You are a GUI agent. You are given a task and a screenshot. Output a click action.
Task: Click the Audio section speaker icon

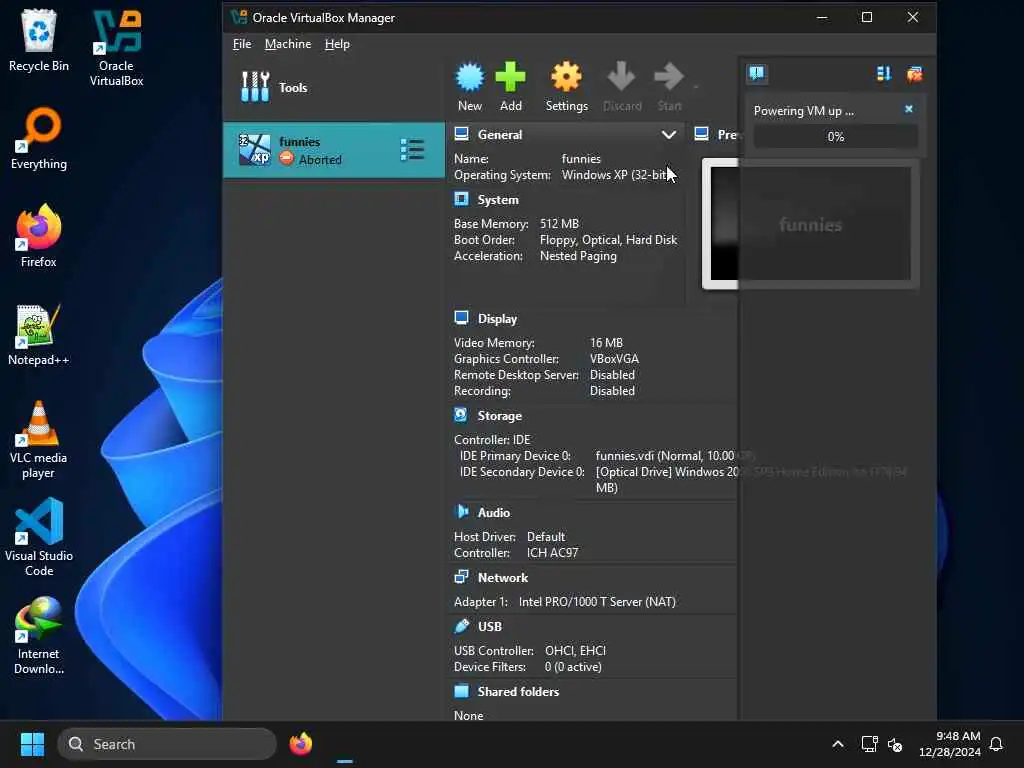tap(462, 511)
